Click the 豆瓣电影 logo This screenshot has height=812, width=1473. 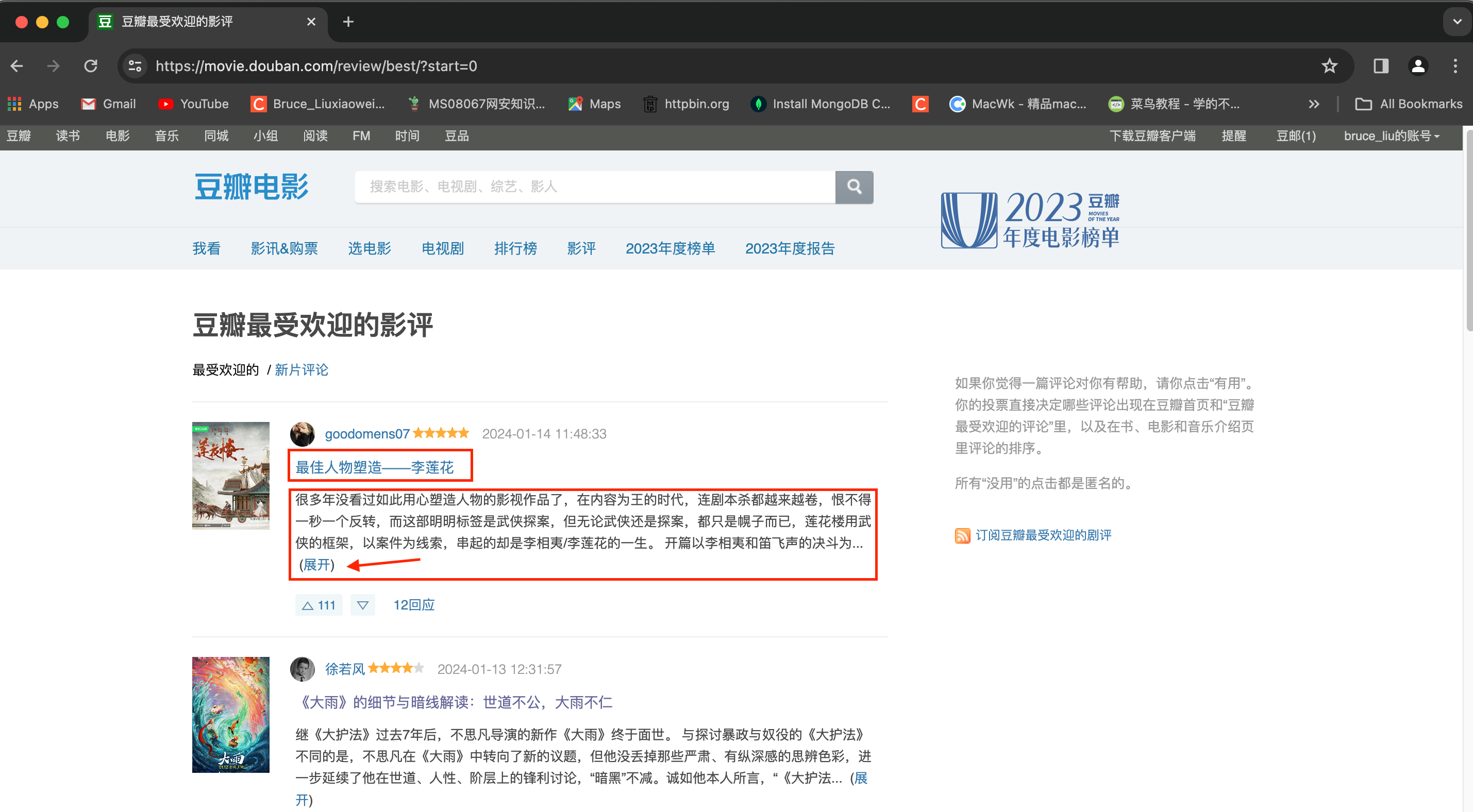[252, 187]
